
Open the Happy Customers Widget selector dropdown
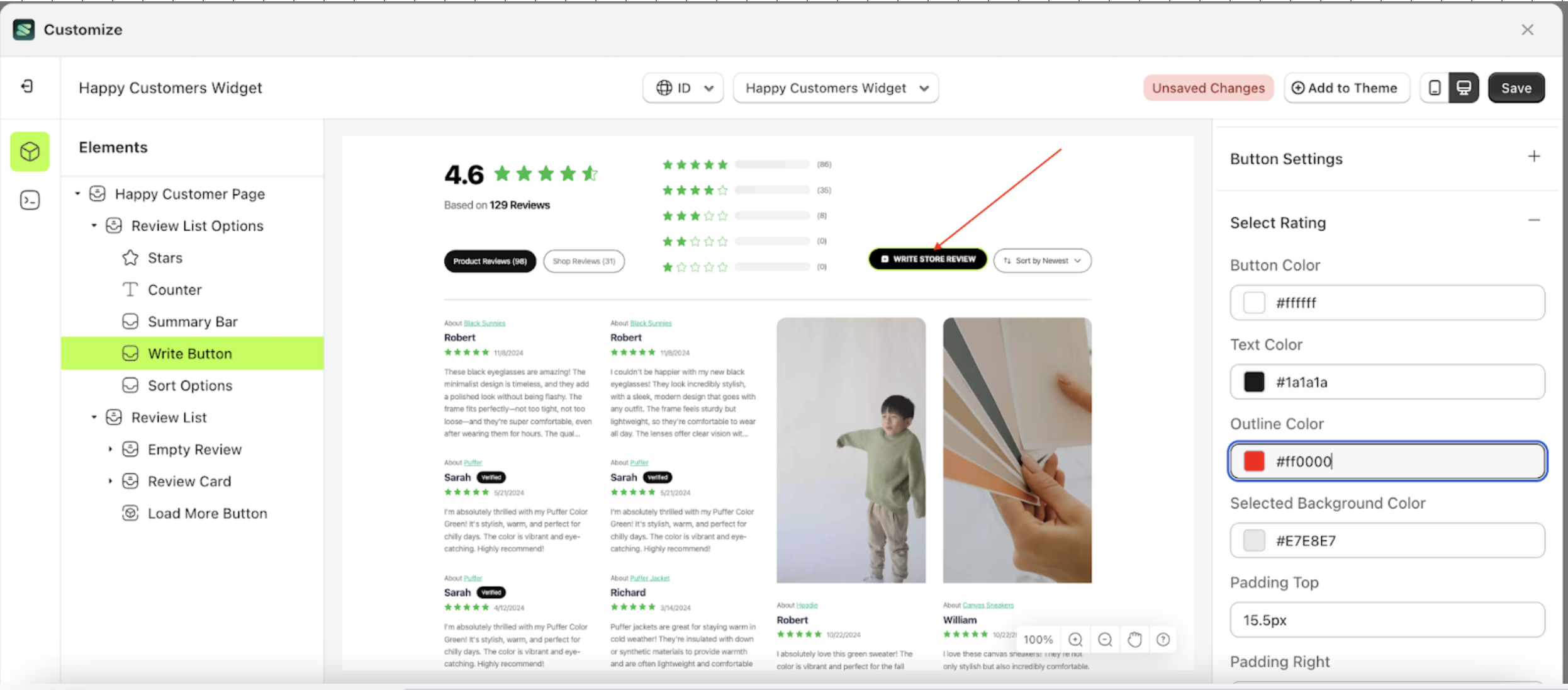click(836, 88)
